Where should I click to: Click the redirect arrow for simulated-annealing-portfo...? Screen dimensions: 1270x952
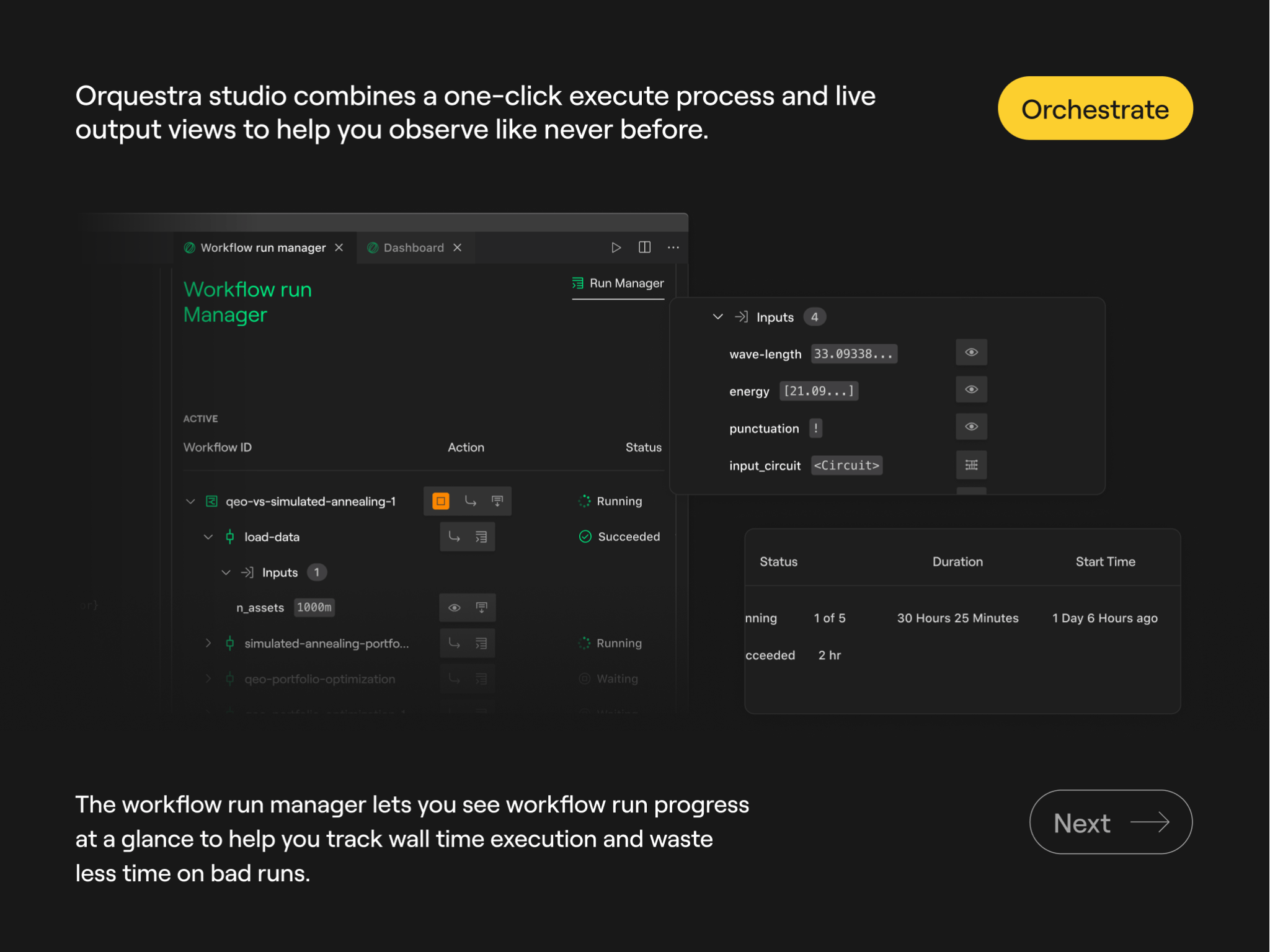pos(455,643)
